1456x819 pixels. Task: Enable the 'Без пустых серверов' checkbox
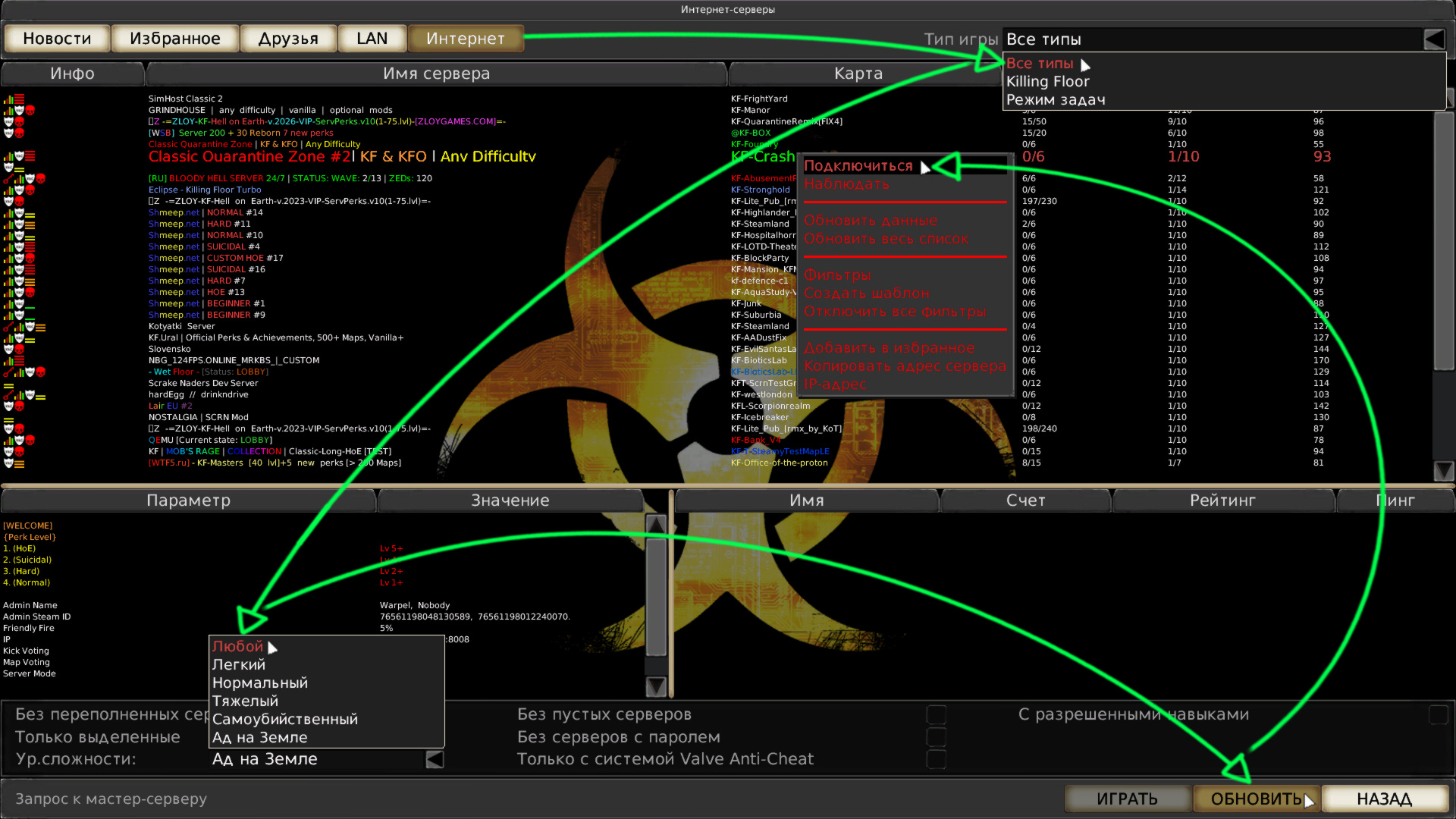937,714
